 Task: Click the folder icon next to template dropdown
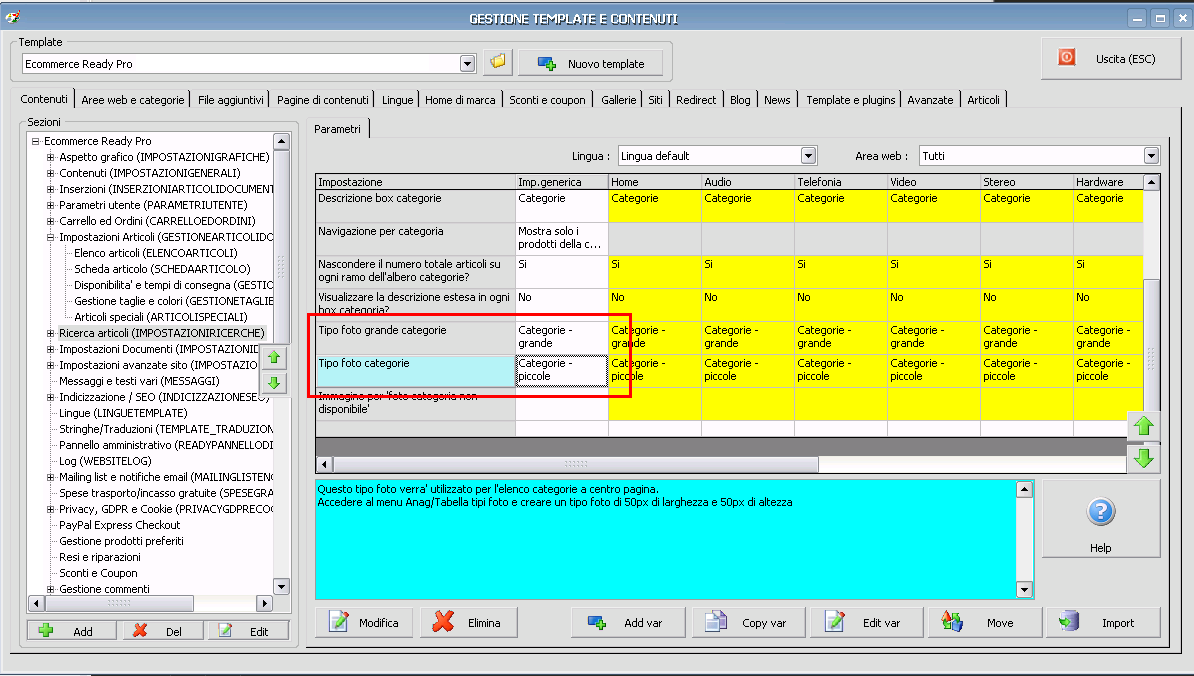click(x=497, y=63)
